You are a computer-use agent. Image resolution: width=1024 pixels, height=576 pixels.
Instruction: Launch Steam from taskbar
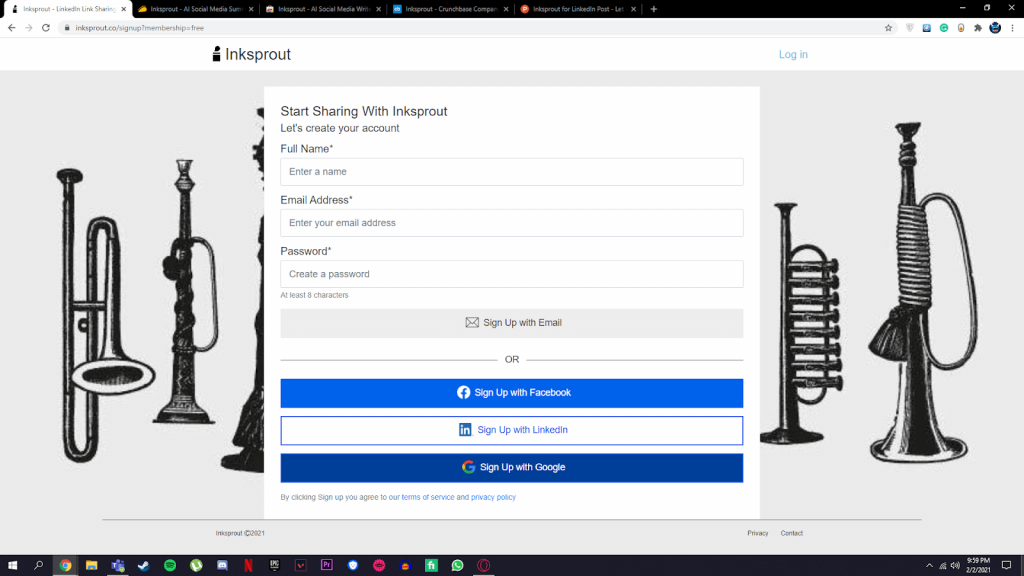(144, 566)
